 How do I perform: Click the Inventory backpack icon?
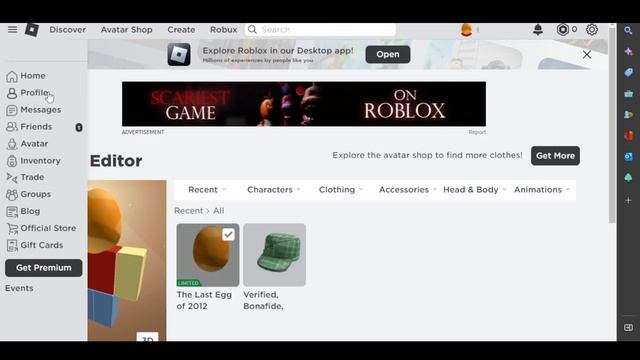coord(12,161)
